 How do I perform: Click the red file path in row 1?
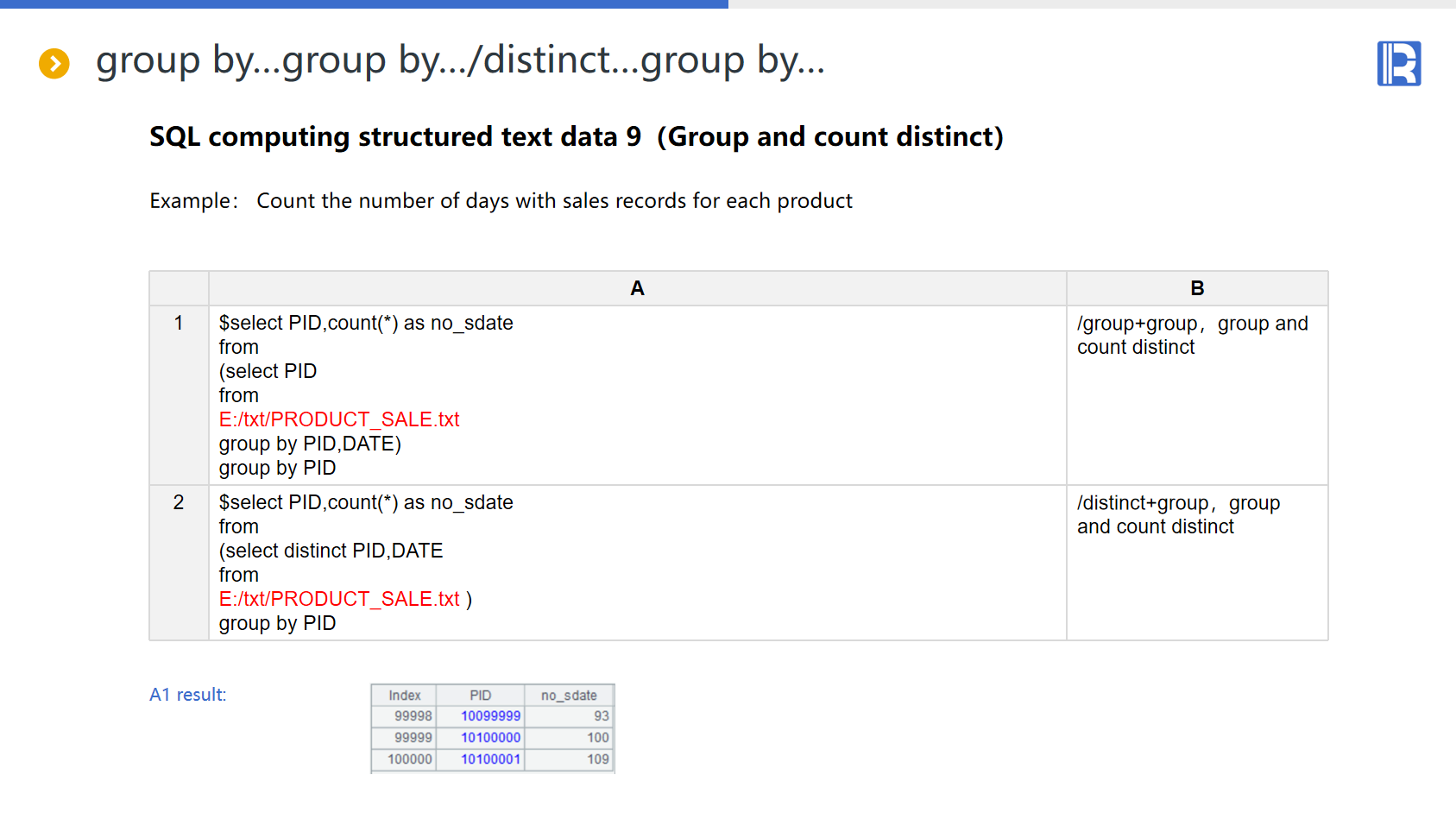(x=338, y=419)
